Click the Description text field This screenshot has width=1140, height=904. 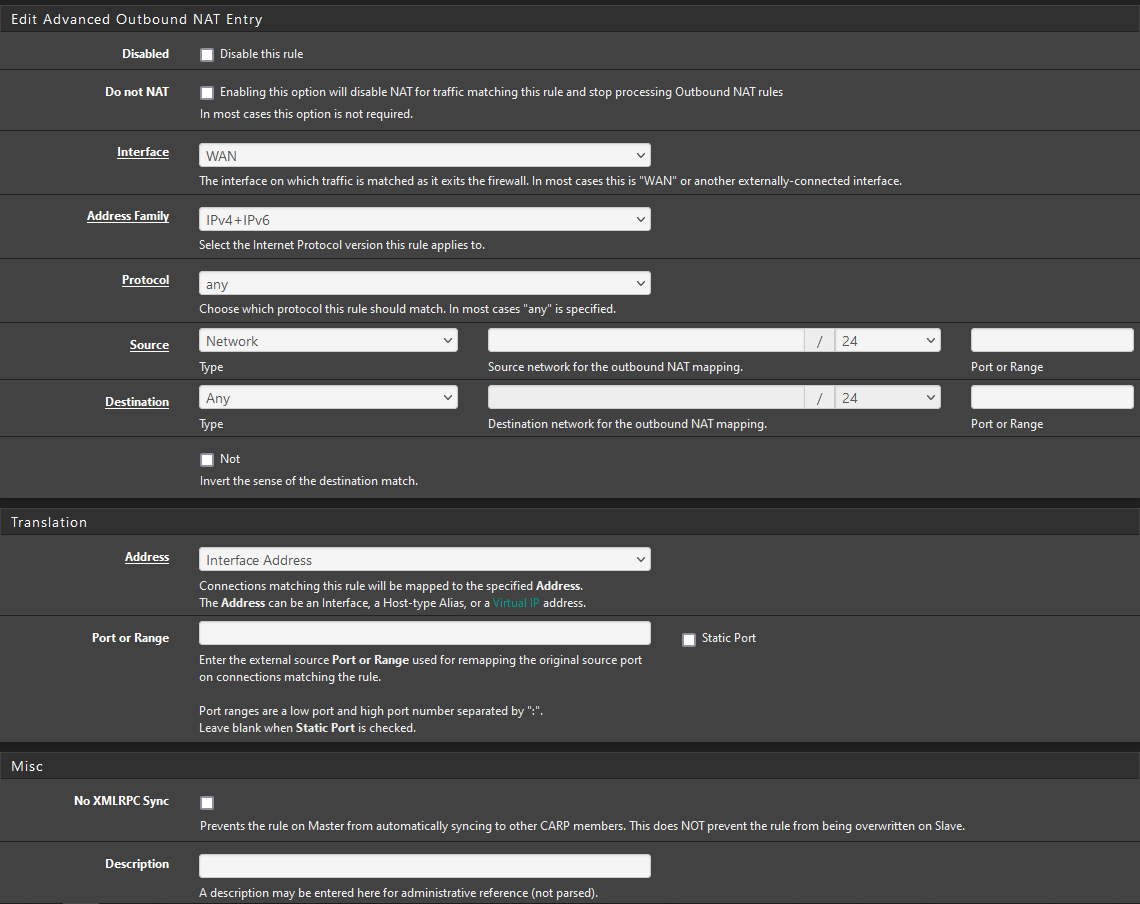point(425,866)
